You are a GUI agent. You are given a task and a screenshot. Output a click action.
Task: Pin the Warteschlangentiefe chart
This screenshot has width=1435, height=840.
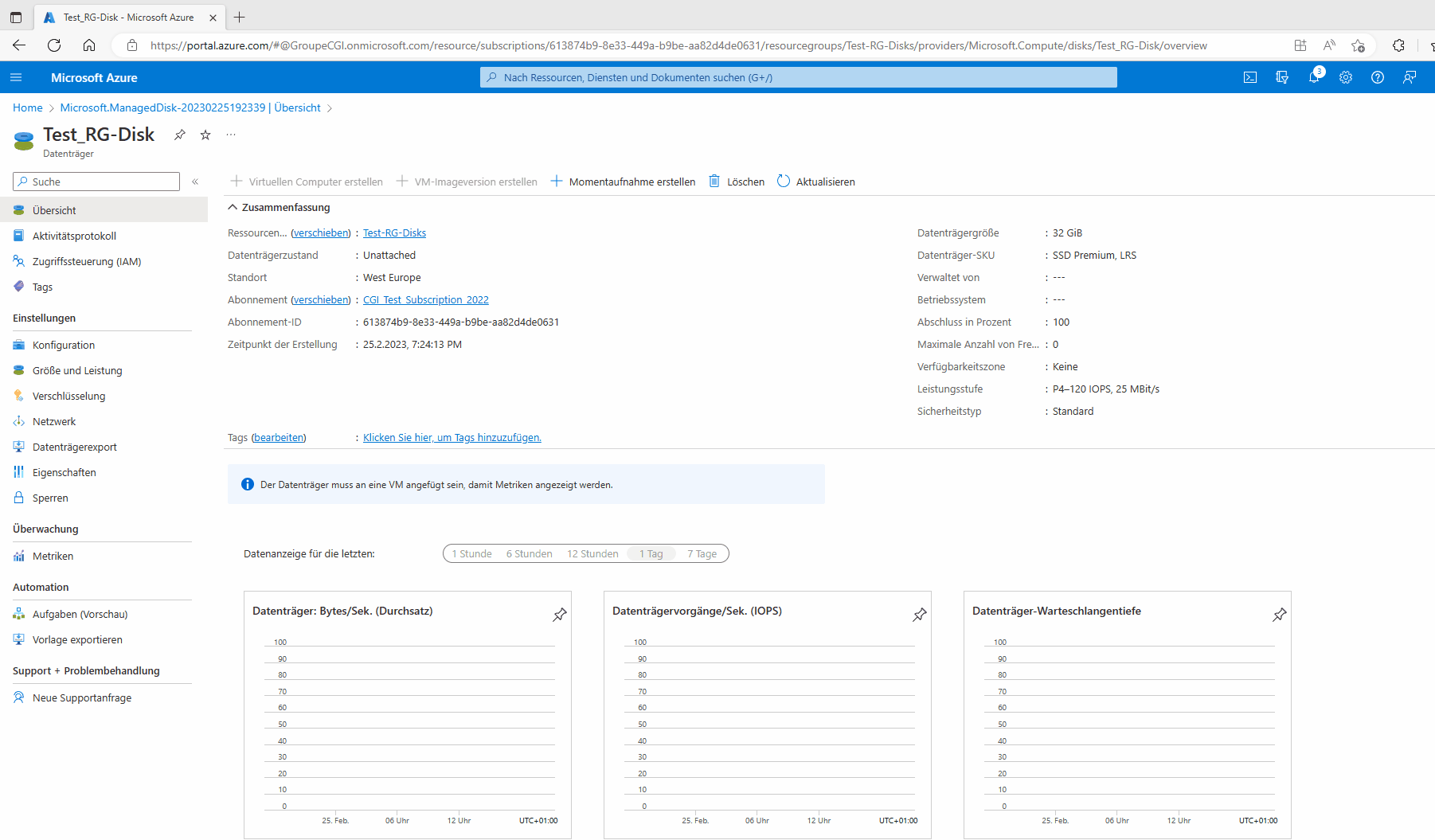click(1280, 615)
